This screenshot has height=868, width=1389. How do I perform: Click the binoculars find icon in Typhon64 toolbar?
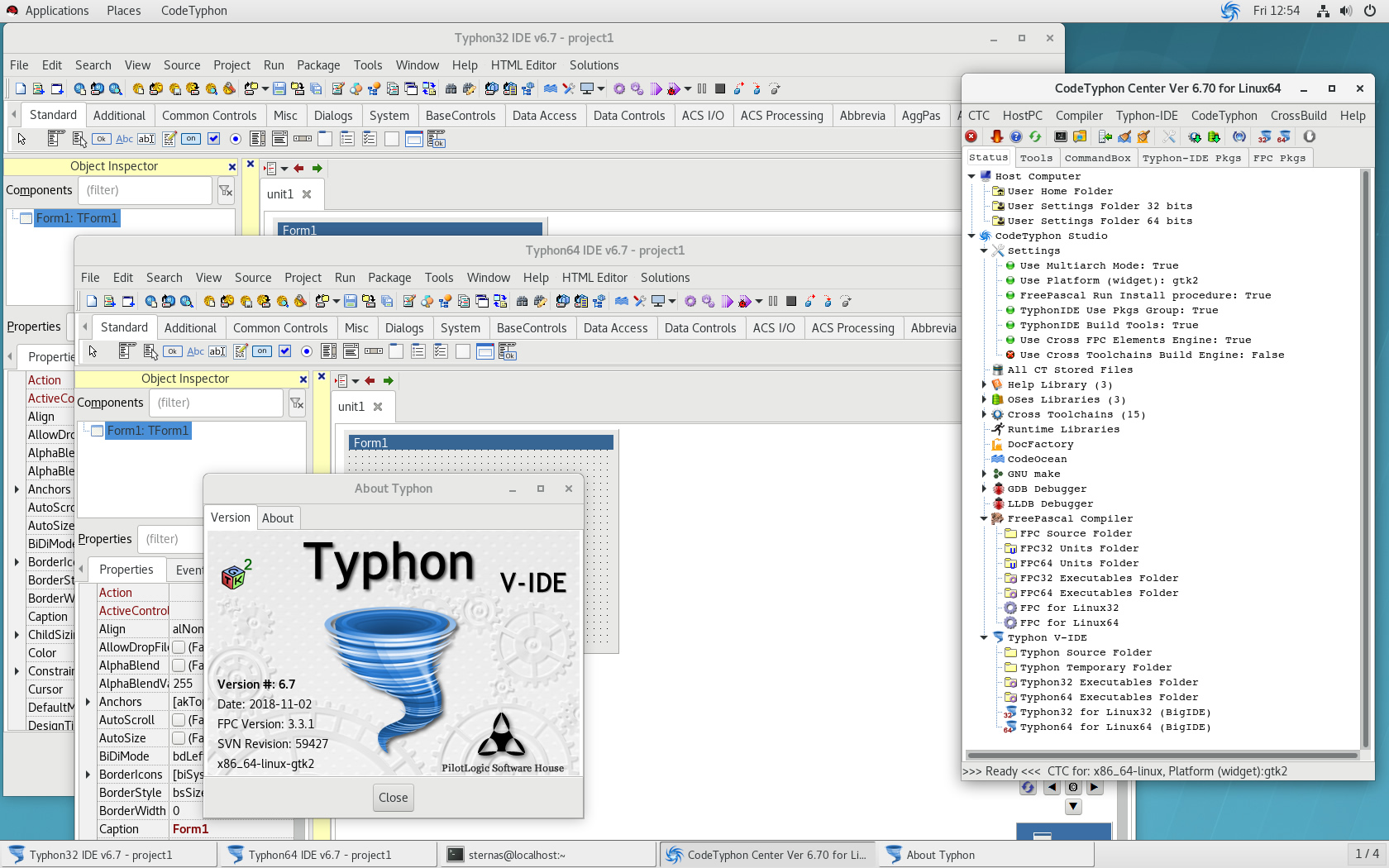point(522,301)
